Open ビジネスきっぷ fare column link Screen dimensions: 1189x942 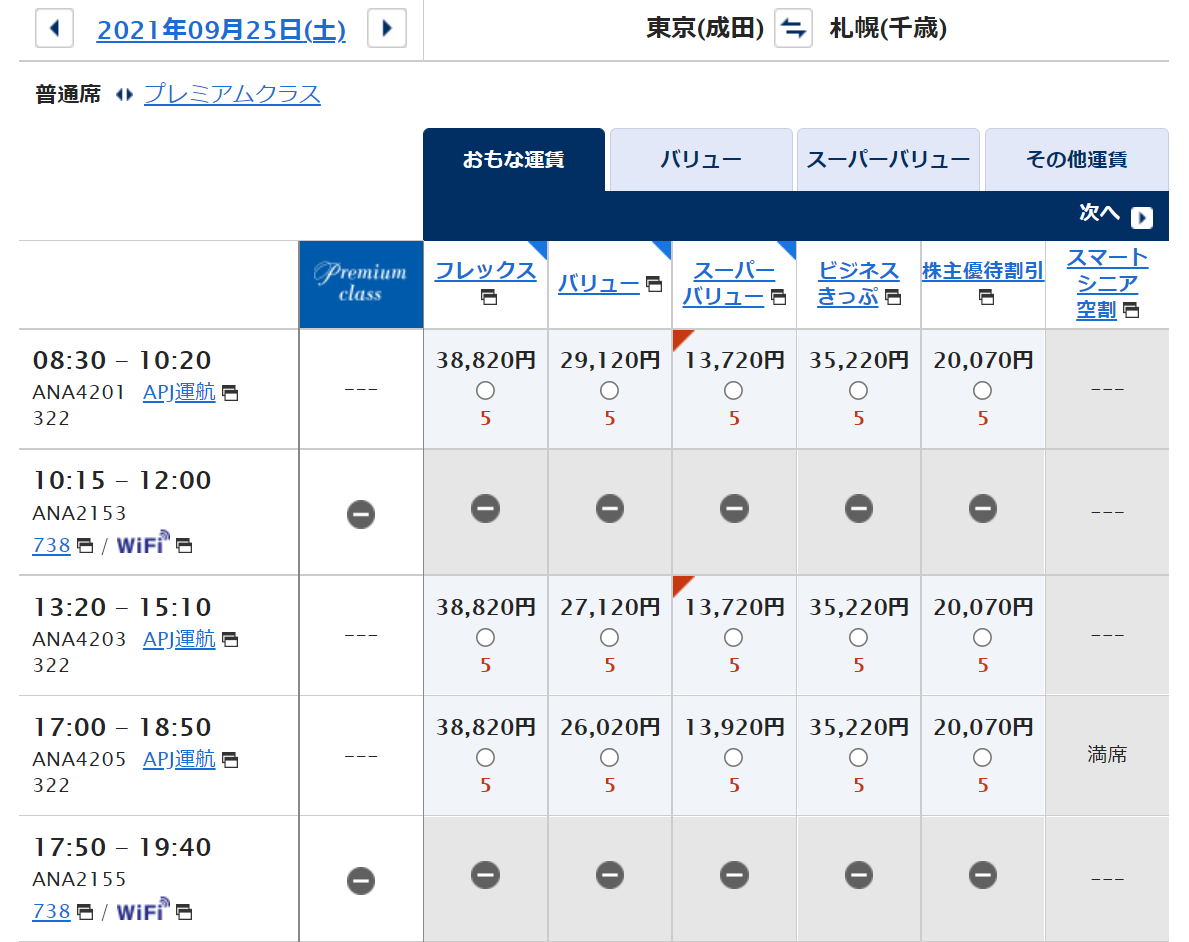click(x=858, y=283)
